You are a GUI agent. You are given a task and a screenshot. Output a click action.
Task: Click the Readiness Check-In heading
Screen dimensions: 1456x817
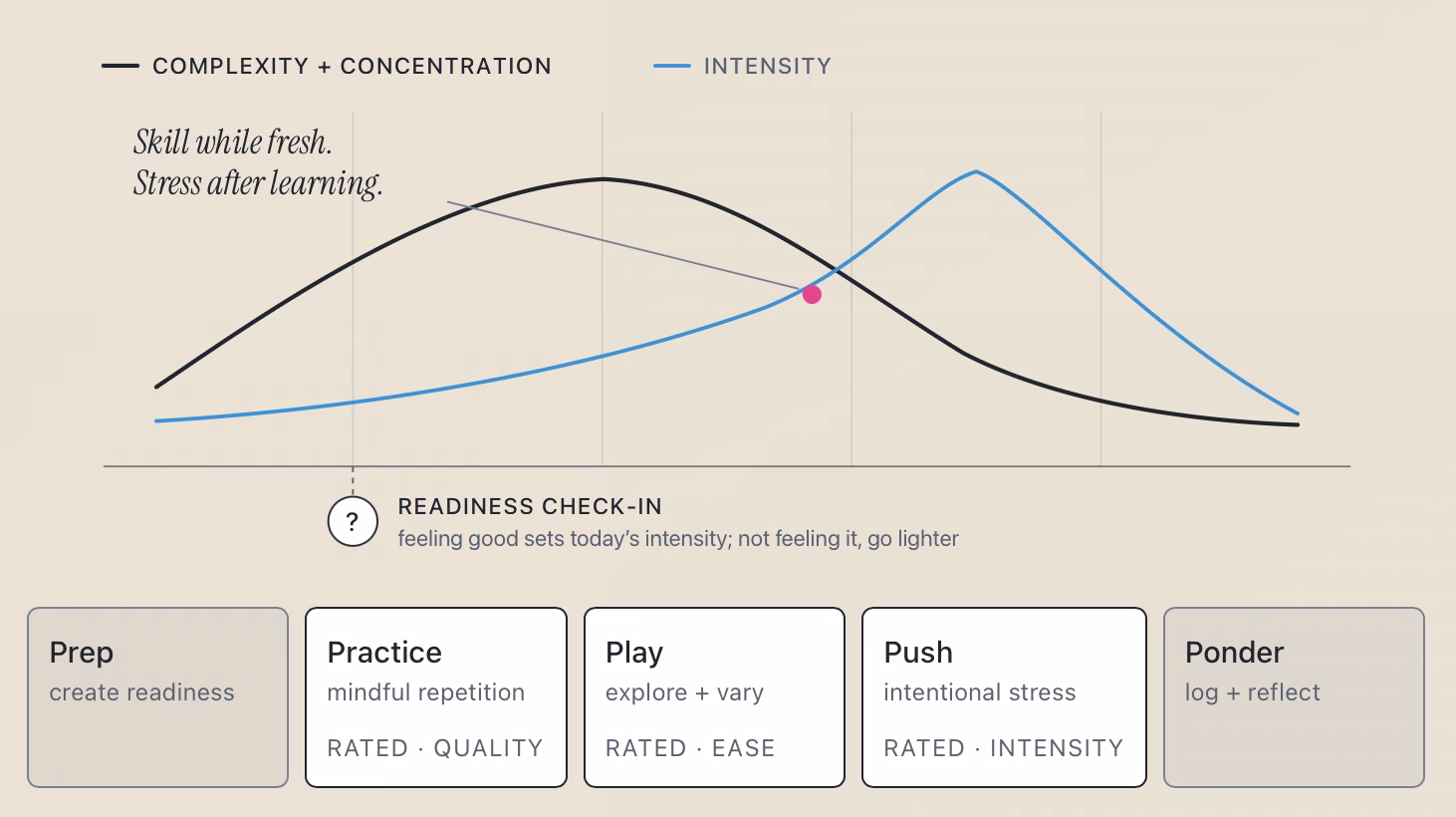pyautogui.click(x=530, y=506)
